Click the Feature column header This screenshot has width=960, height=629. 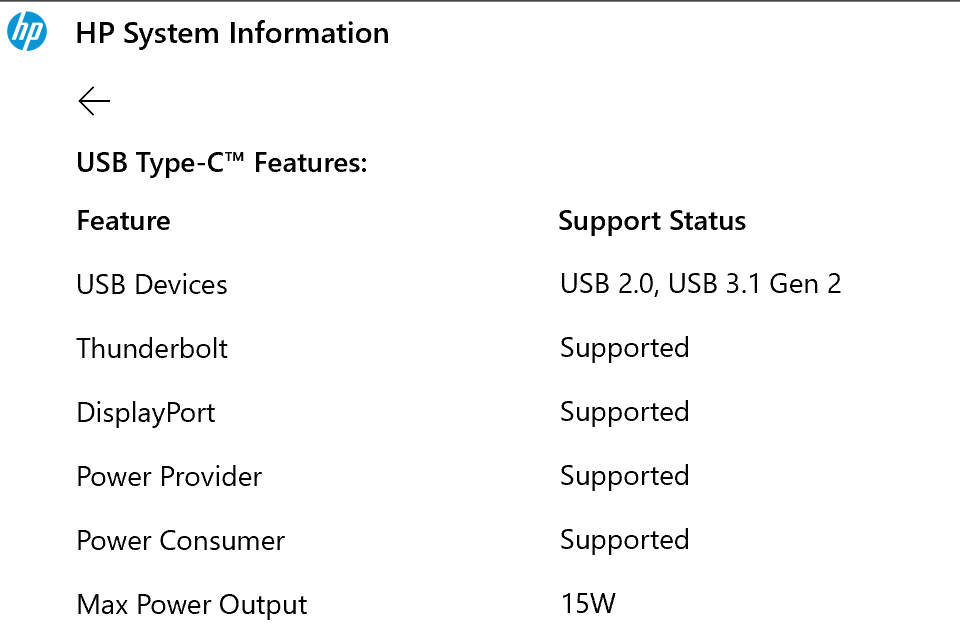[x=123, y=221]
